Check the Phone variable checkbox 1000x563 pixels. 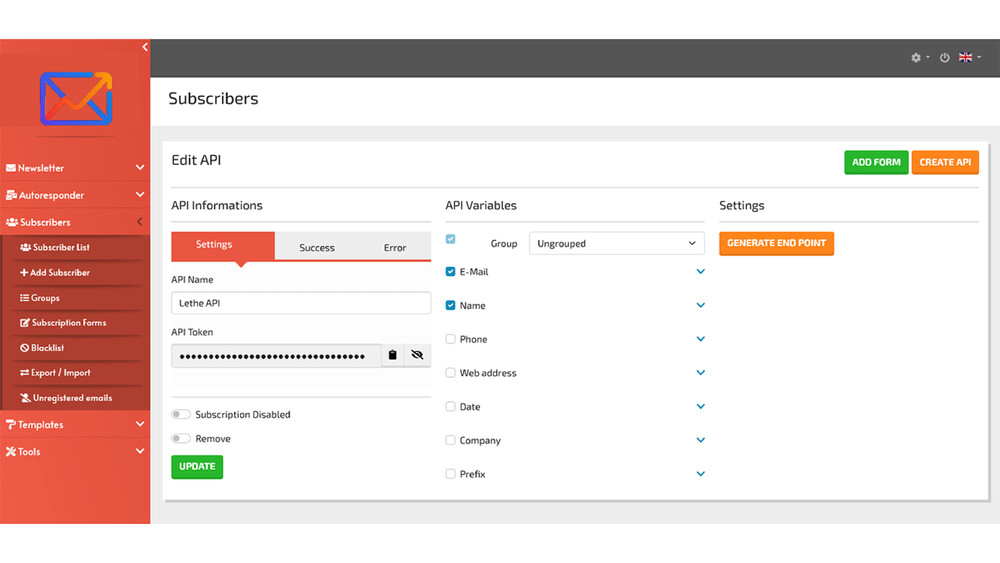(x=450, y=339)
